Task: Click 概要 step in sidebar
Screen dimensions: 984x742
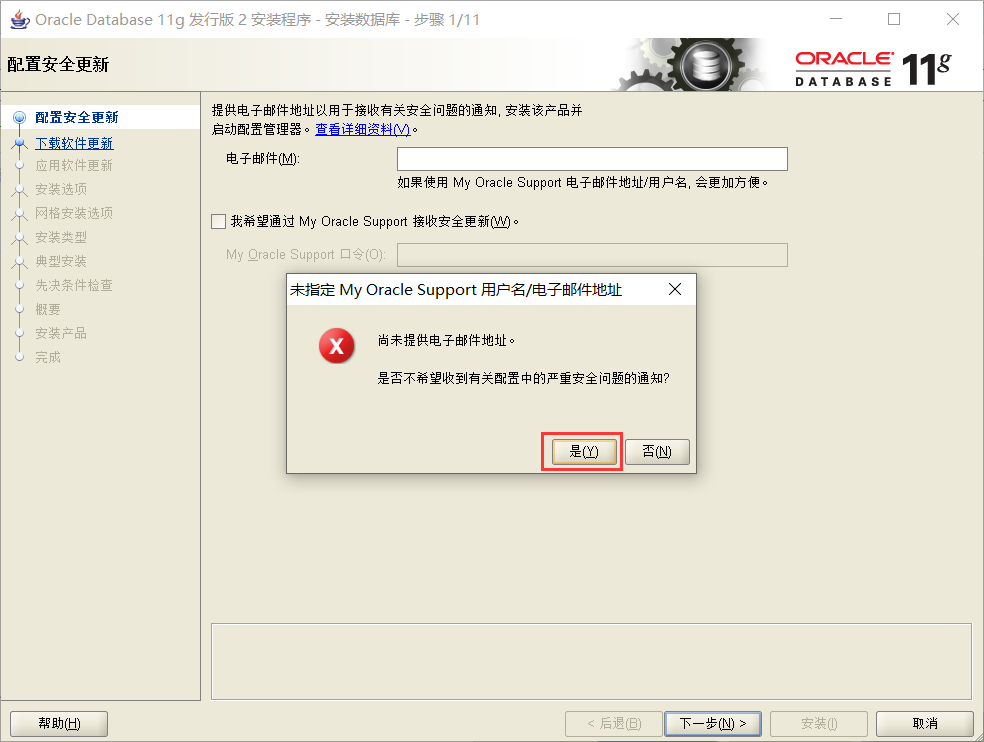Action: click(48, 309)
